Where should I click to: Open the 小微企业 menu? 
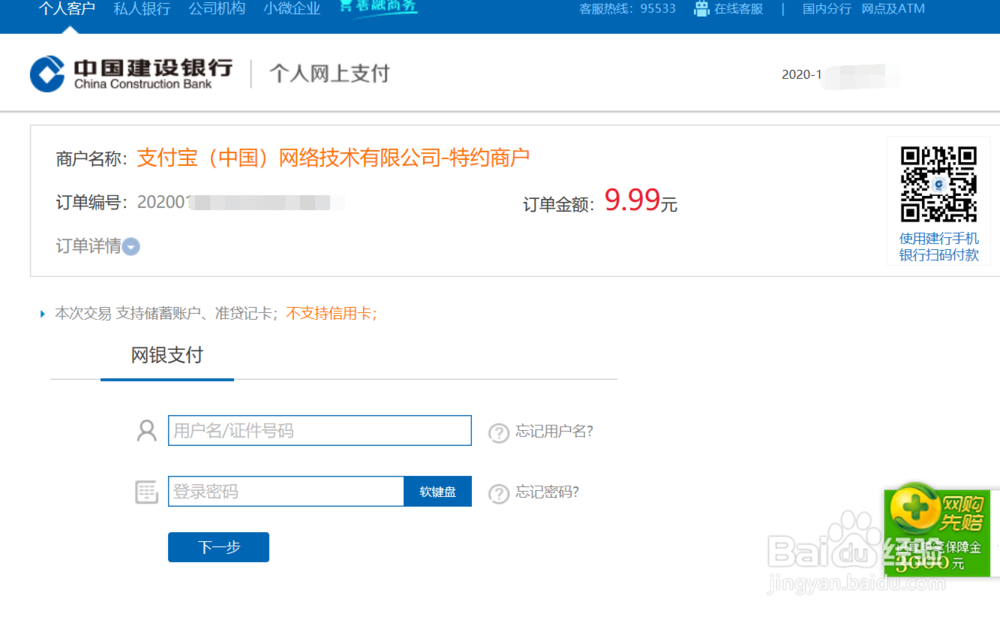(292, 8)
